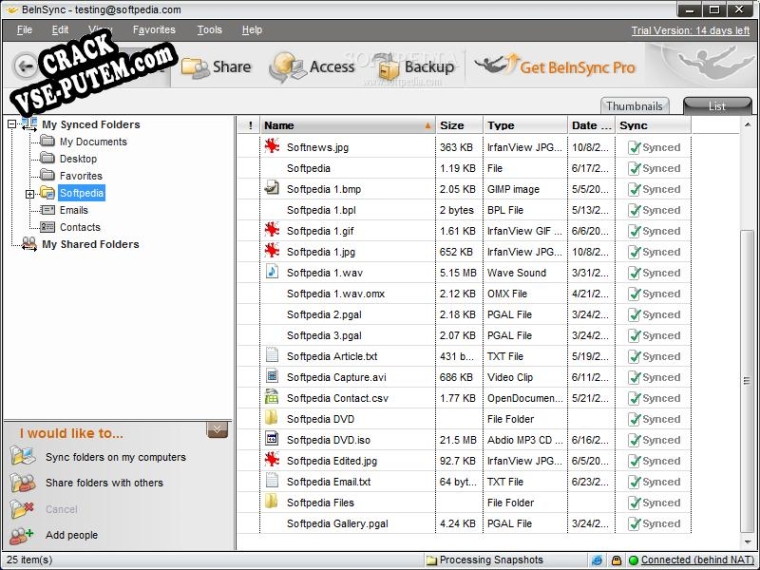Click the exclamation mark column header
Screen dimensions: 760x570
[250, 126]
